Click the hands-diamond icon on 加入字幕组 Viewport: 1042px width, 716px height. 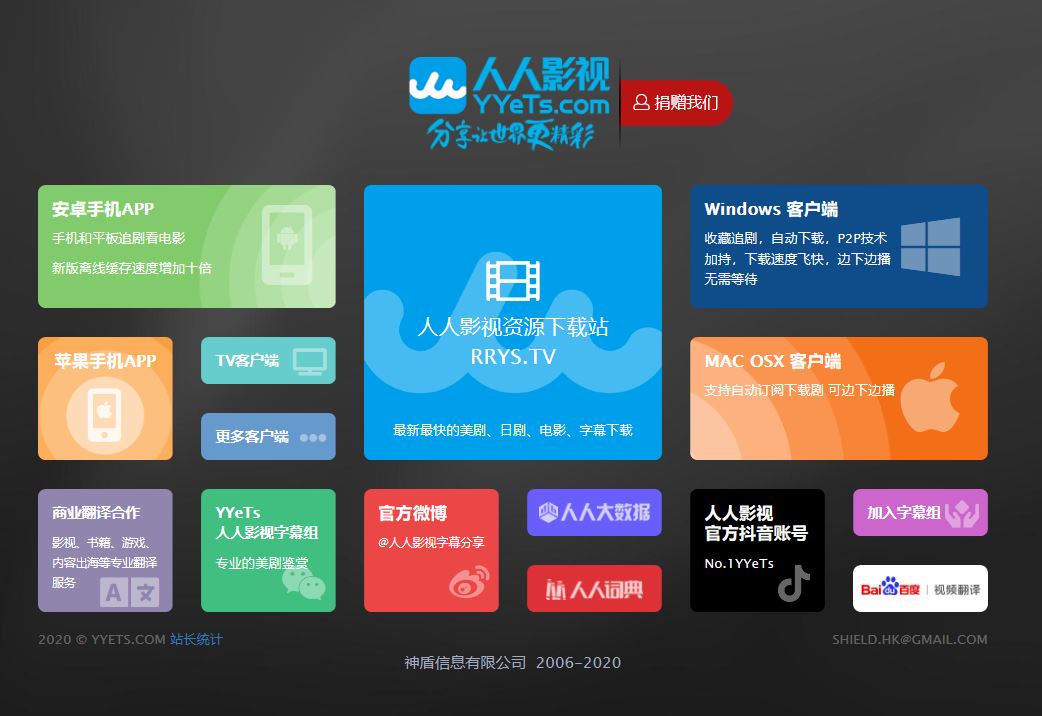click(x=962, y=513)
